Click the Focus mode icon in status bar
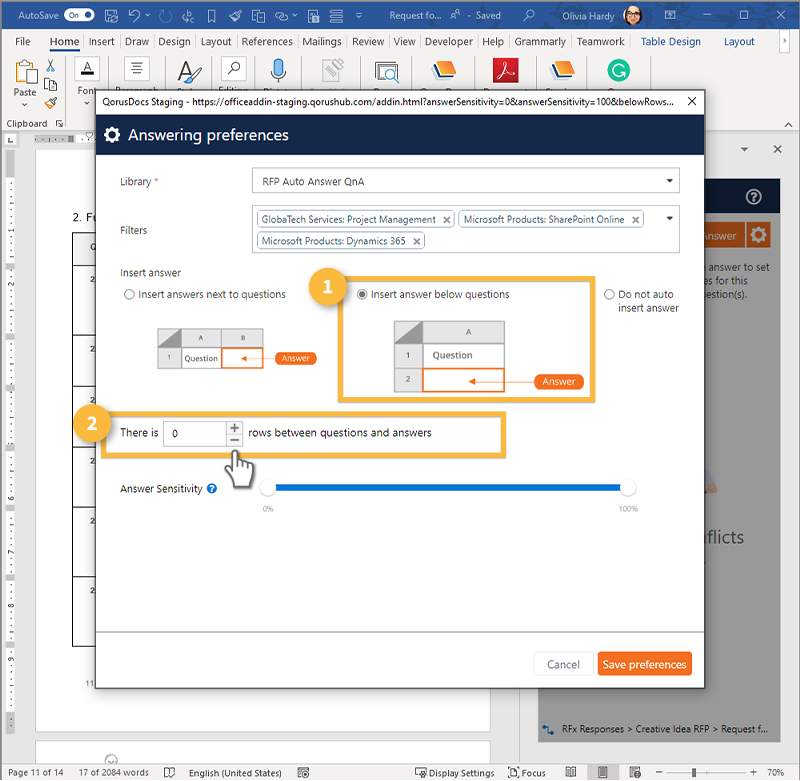 527,772
